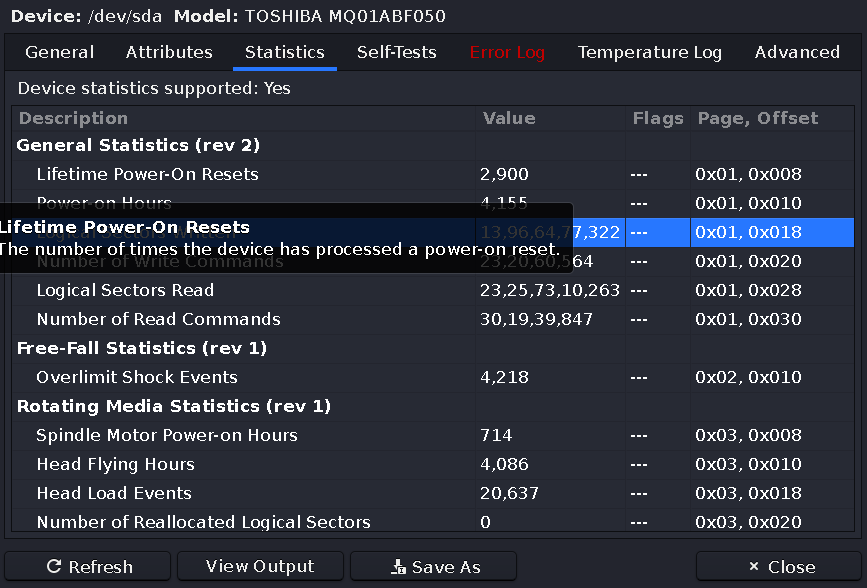867x588 pixels.
Task: Close the device information dialog
Action: tap(778, 567)
